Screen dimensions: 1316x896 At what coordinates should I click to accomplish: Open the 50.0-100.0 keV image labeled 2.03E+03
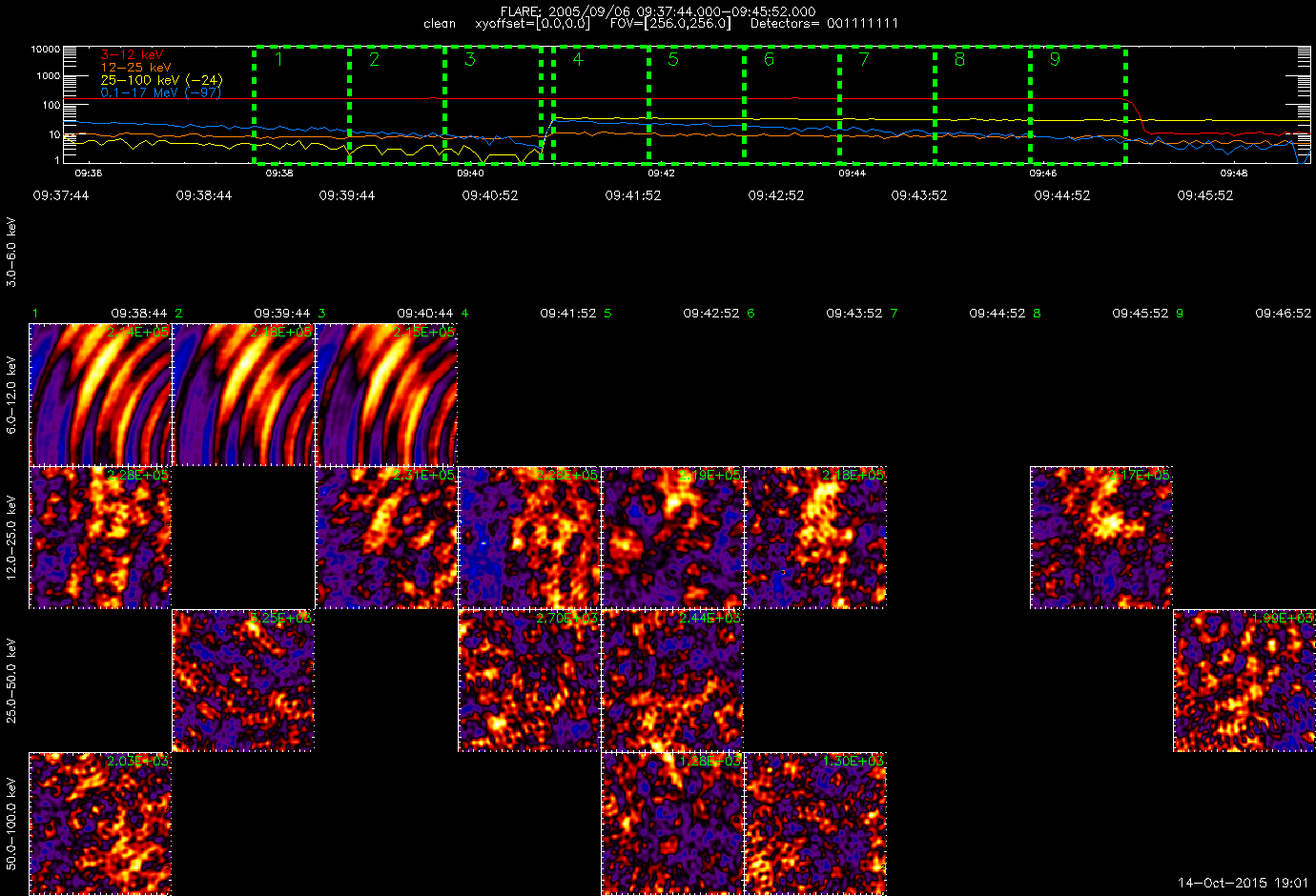coord(100,824)
